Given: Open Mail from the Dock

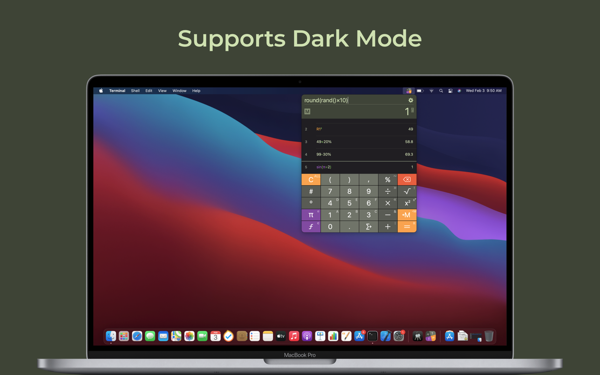Looking at the screenshot, I should tap(163, 336).
